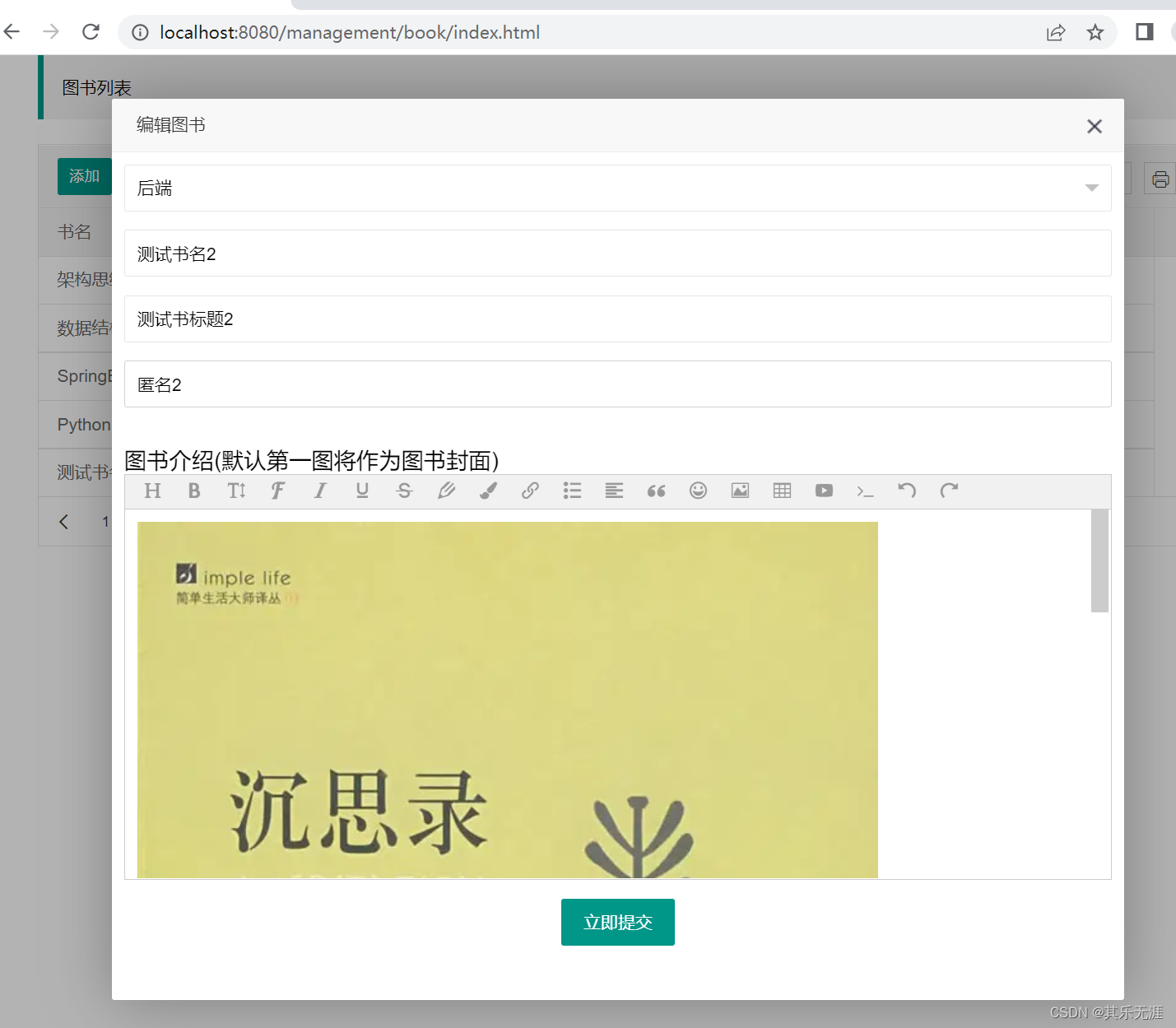This screenshot has width=1176, height=1028.
Task: Open text alignment options
Action: 614,491
